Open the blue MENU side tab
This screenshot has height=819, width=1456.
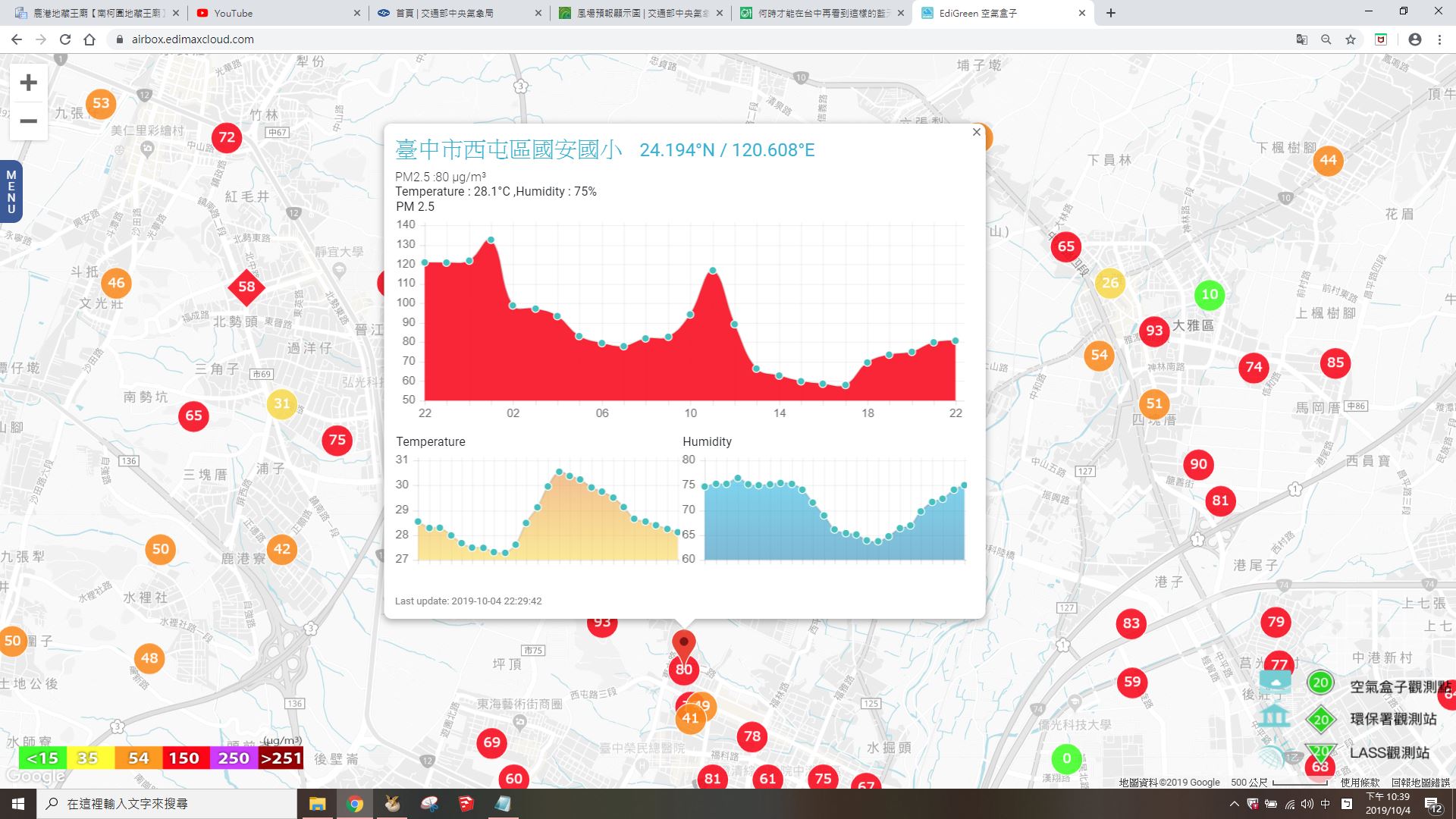(x=11, y=192)
